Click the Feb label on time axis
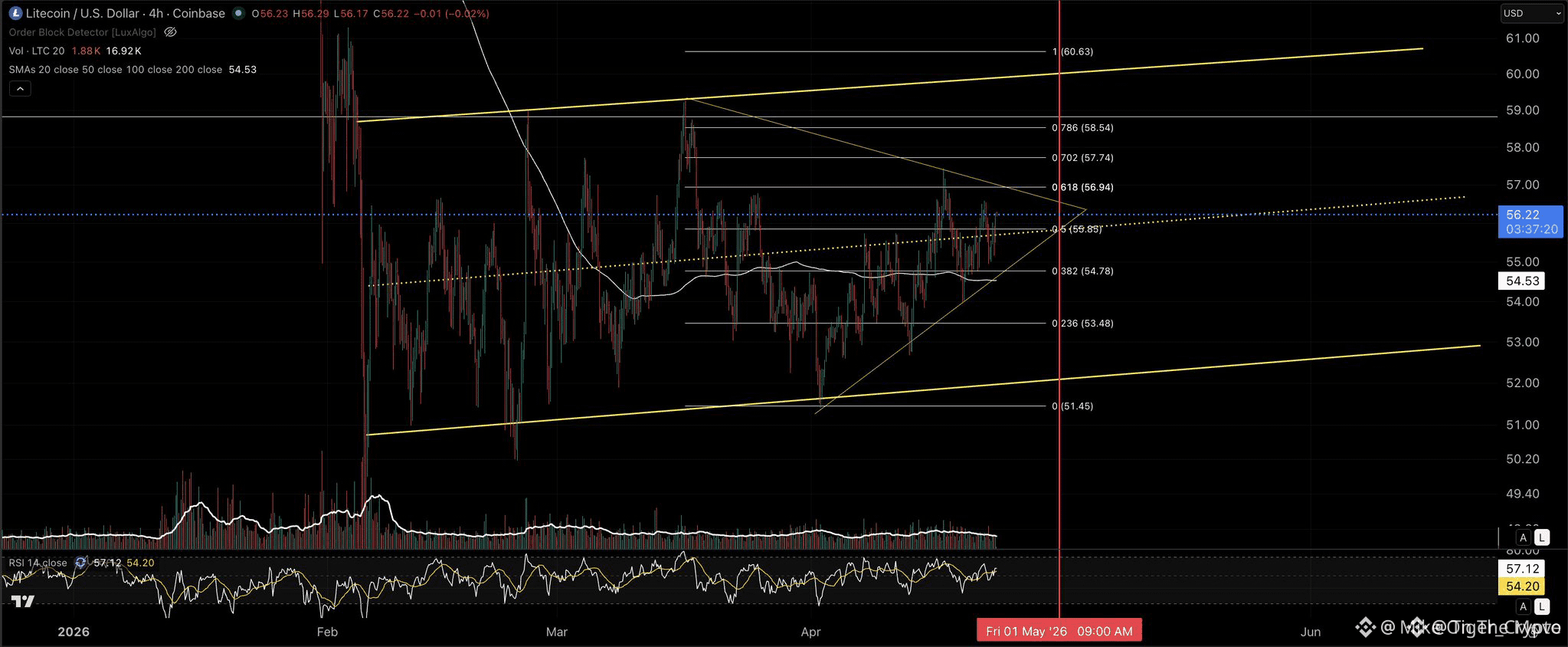Image resolution: width=1568 pixels, height=647 pixels. 327,632
